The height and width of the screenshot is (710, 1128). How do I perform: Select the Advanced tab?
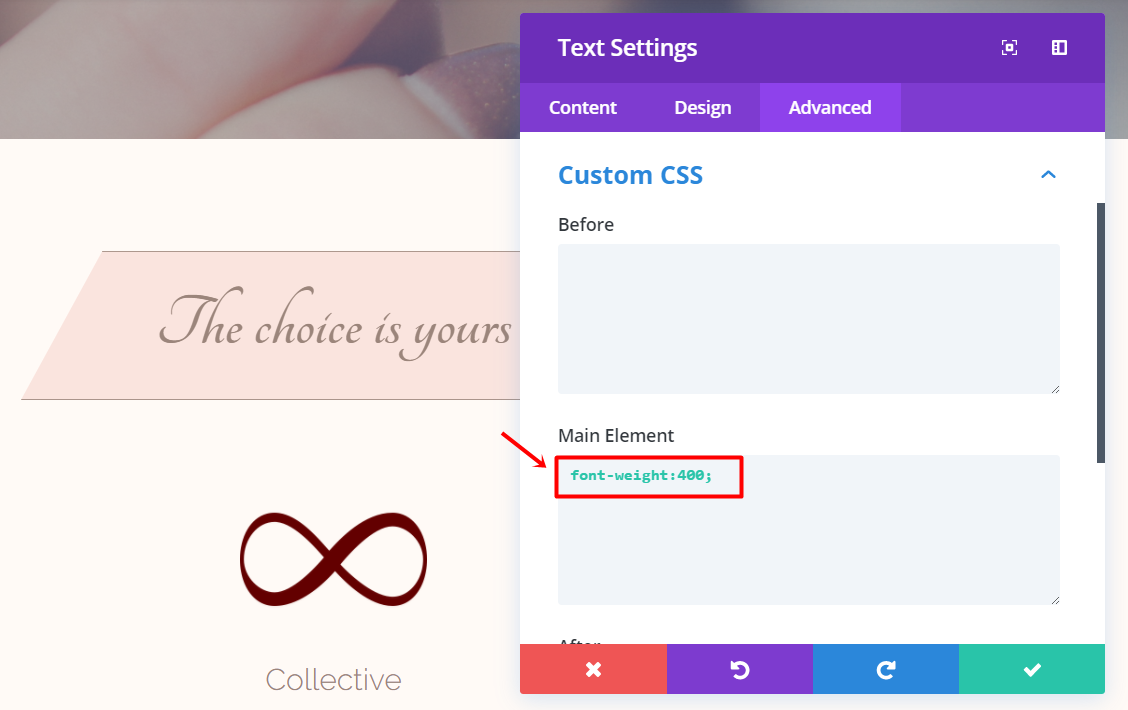coord(830,108)
